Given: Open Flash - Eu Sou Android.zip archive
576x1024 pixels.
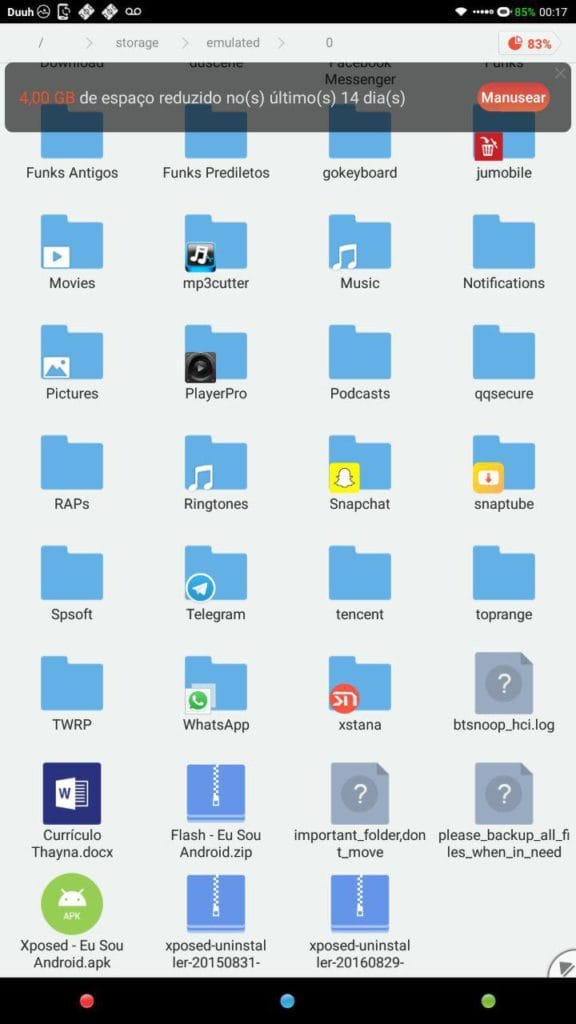Looking at the screenshot, I should 216,810.
